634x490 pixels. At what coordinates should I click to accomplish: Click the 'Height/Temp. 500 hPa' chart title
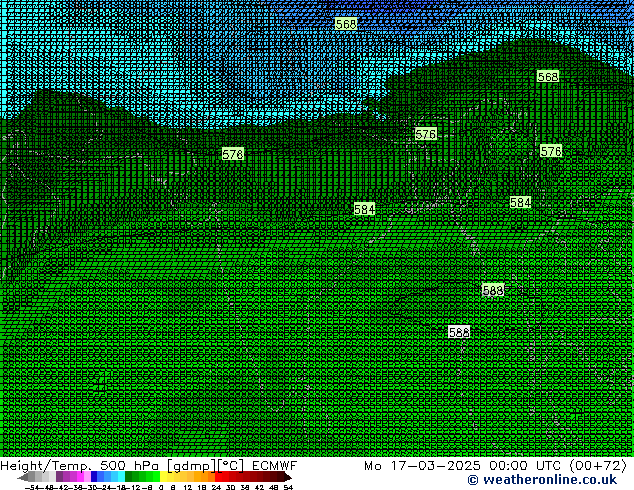click(80, 466)
